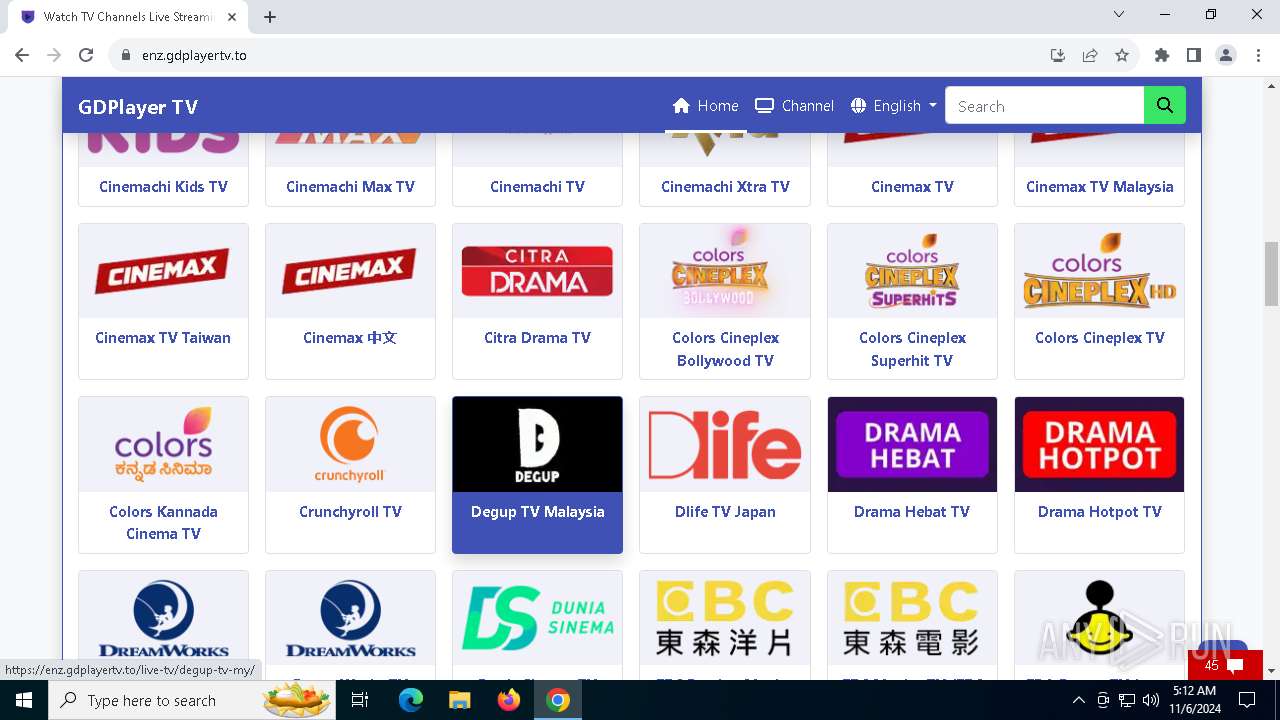Focus the Search input field
The width and height of the screenshot is (1280, 720).
point(1044,106)
